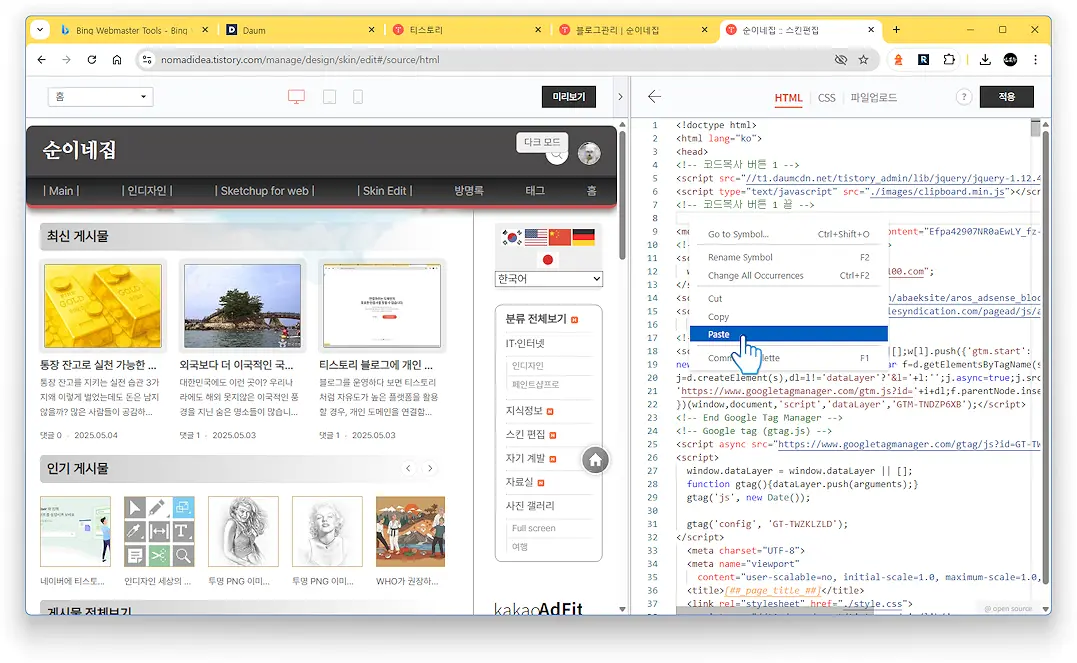Image resolution: width=1077 pixels, height=663 pixels.
Task: Choose Rename Symbol in context menu
Action: [789, 258]
